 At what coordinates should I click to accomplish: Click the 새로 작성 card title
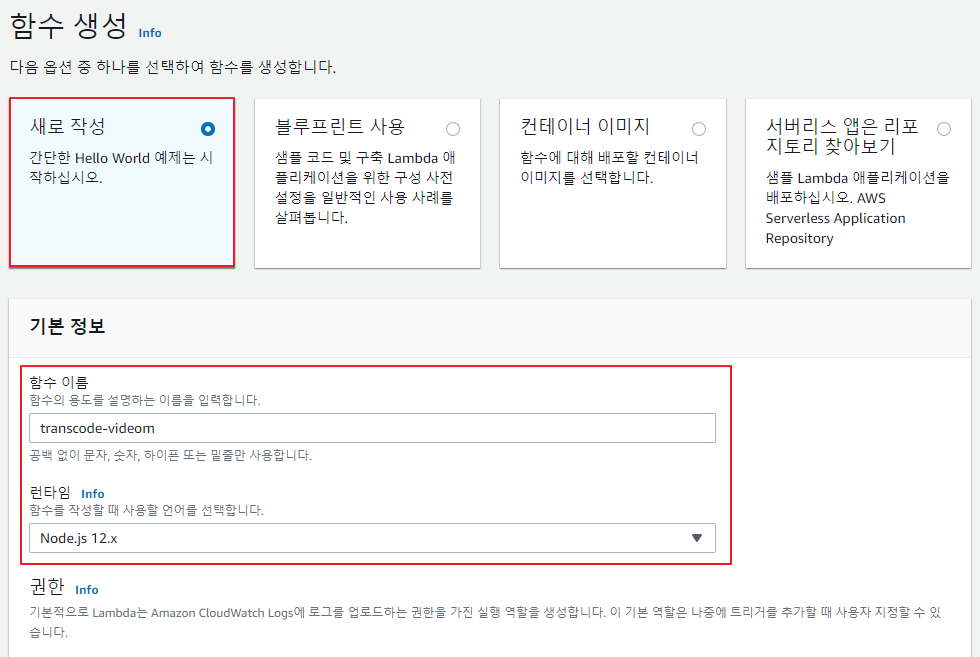68,127
